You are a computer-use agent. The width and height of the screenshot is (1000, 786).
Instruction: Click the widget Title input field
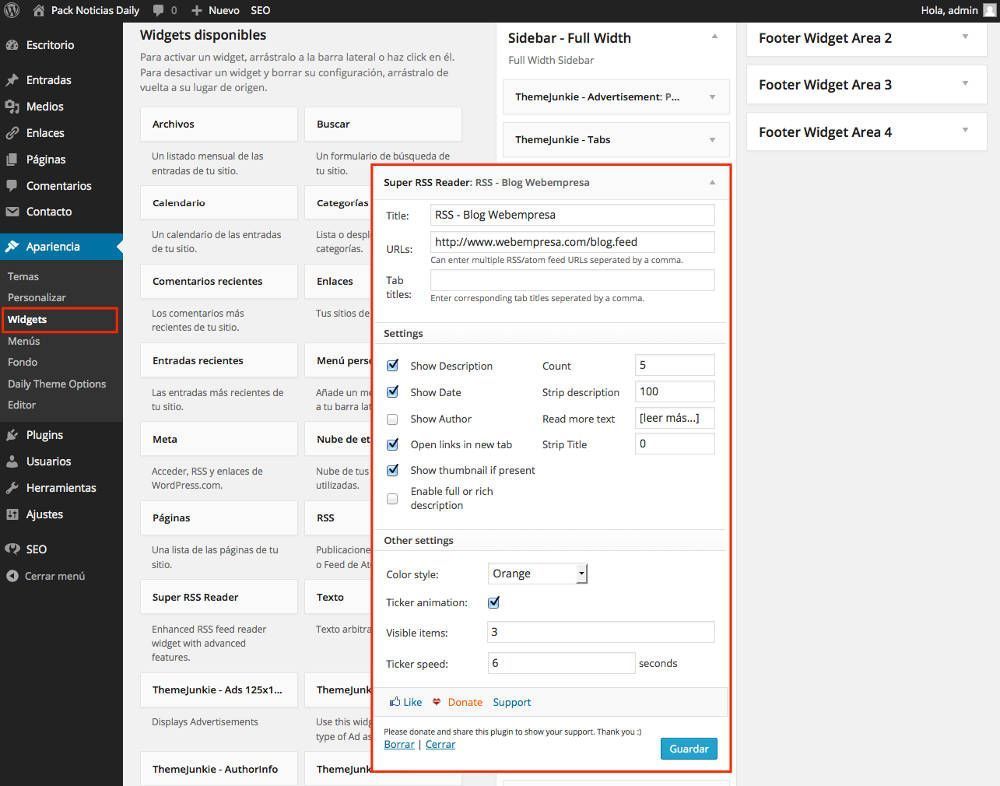pos(572,215)
